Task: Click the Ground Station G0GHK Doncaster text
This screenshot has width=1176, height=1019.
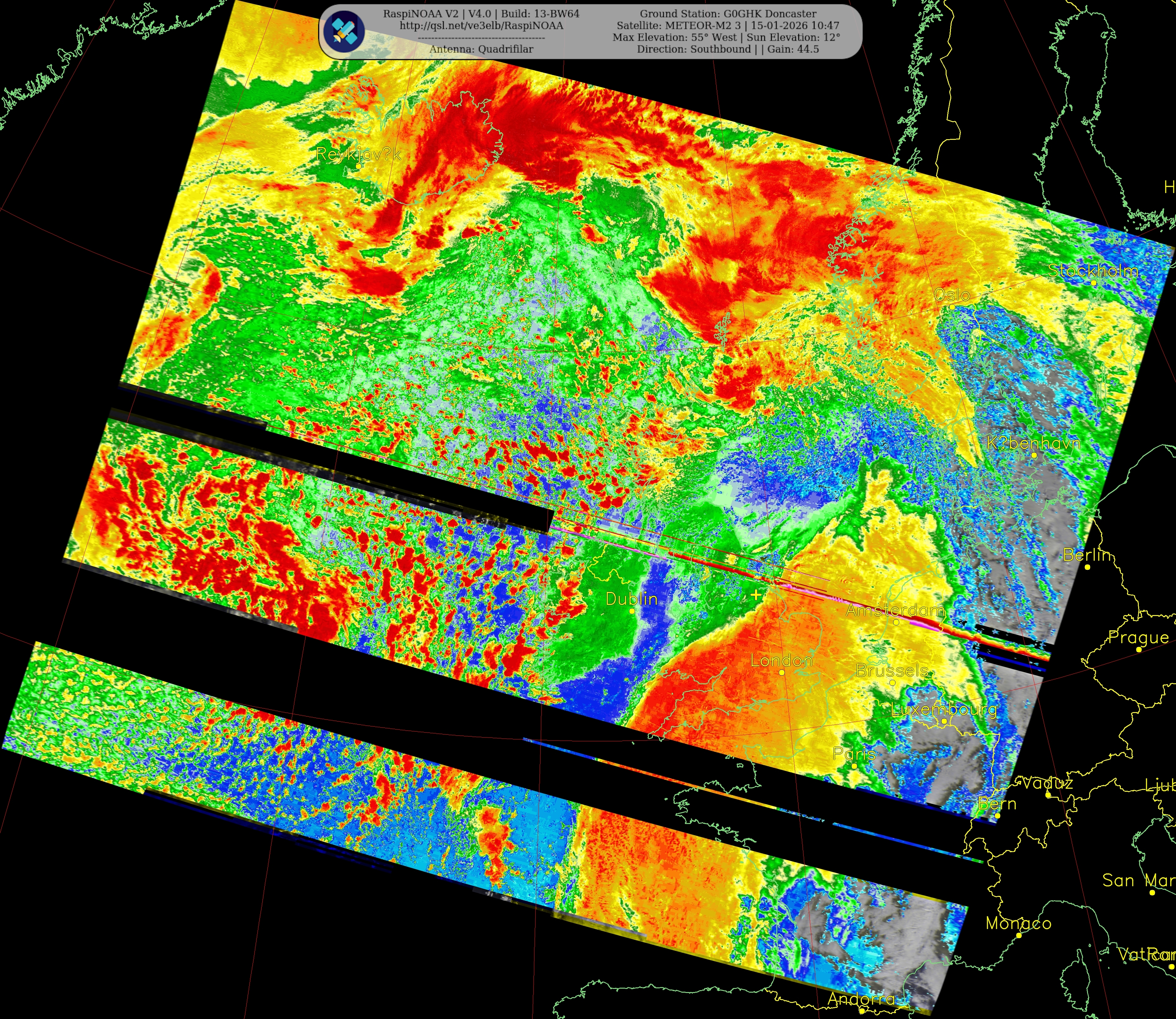Action: pyautogui.click(x=728, y=14)
